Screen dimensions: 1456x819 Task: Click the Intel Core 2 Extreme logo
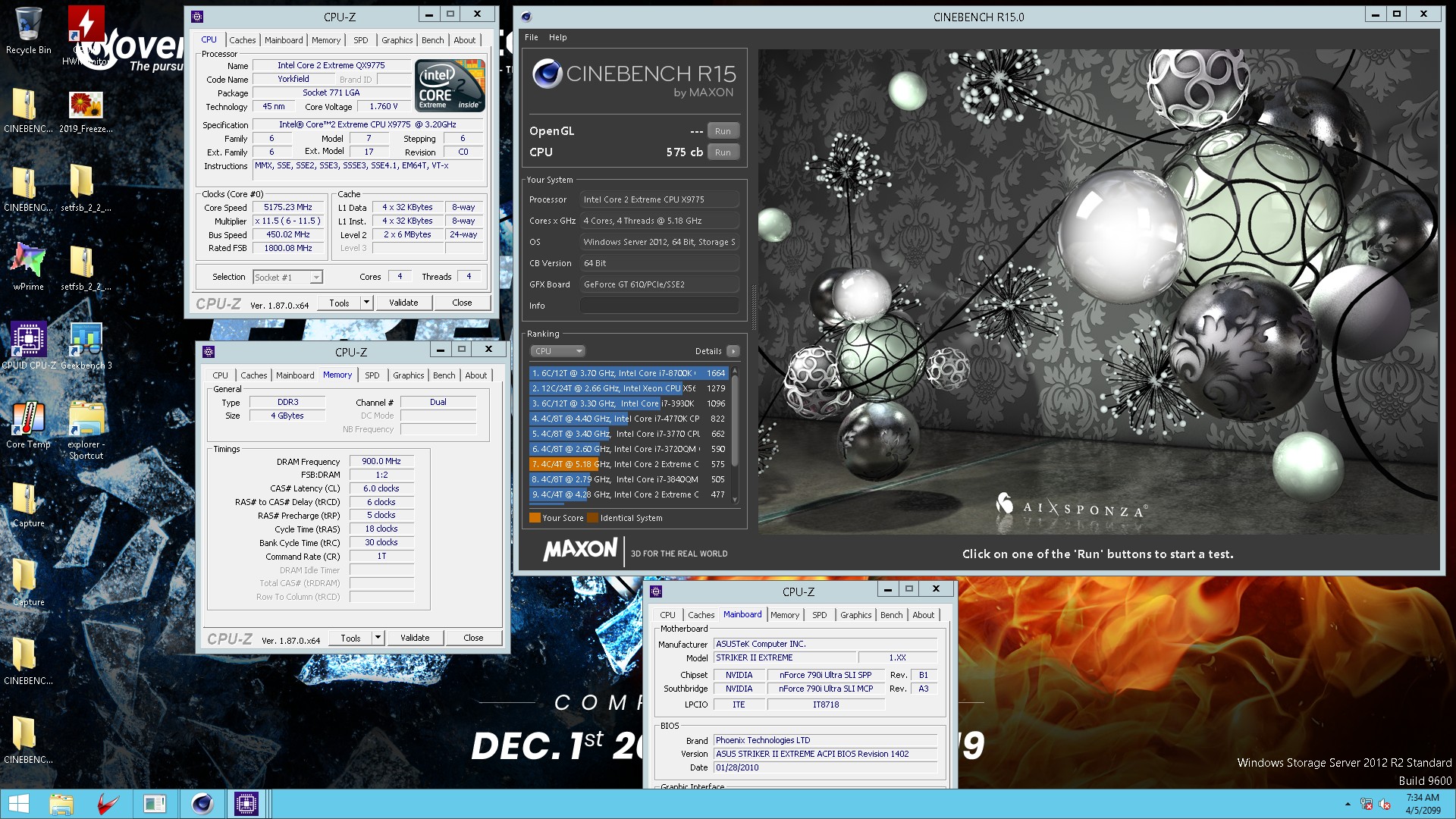click(x=450, y=86)
